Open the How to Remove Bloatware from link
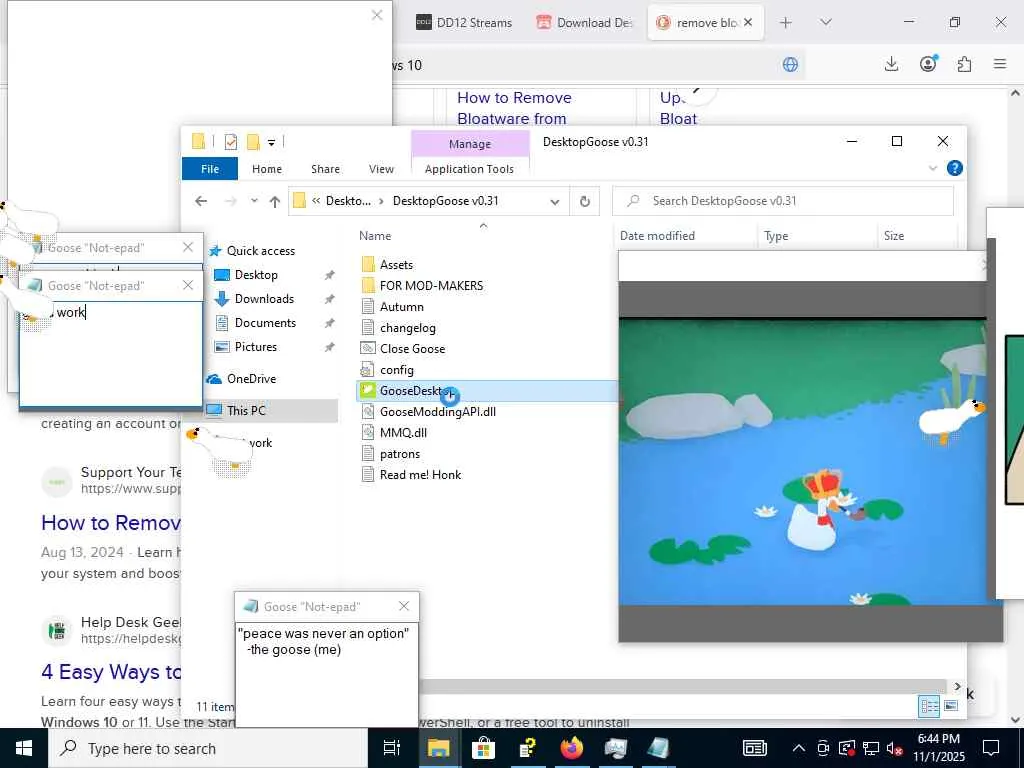This screenshot has width=1024, height=768. [514, 108]
